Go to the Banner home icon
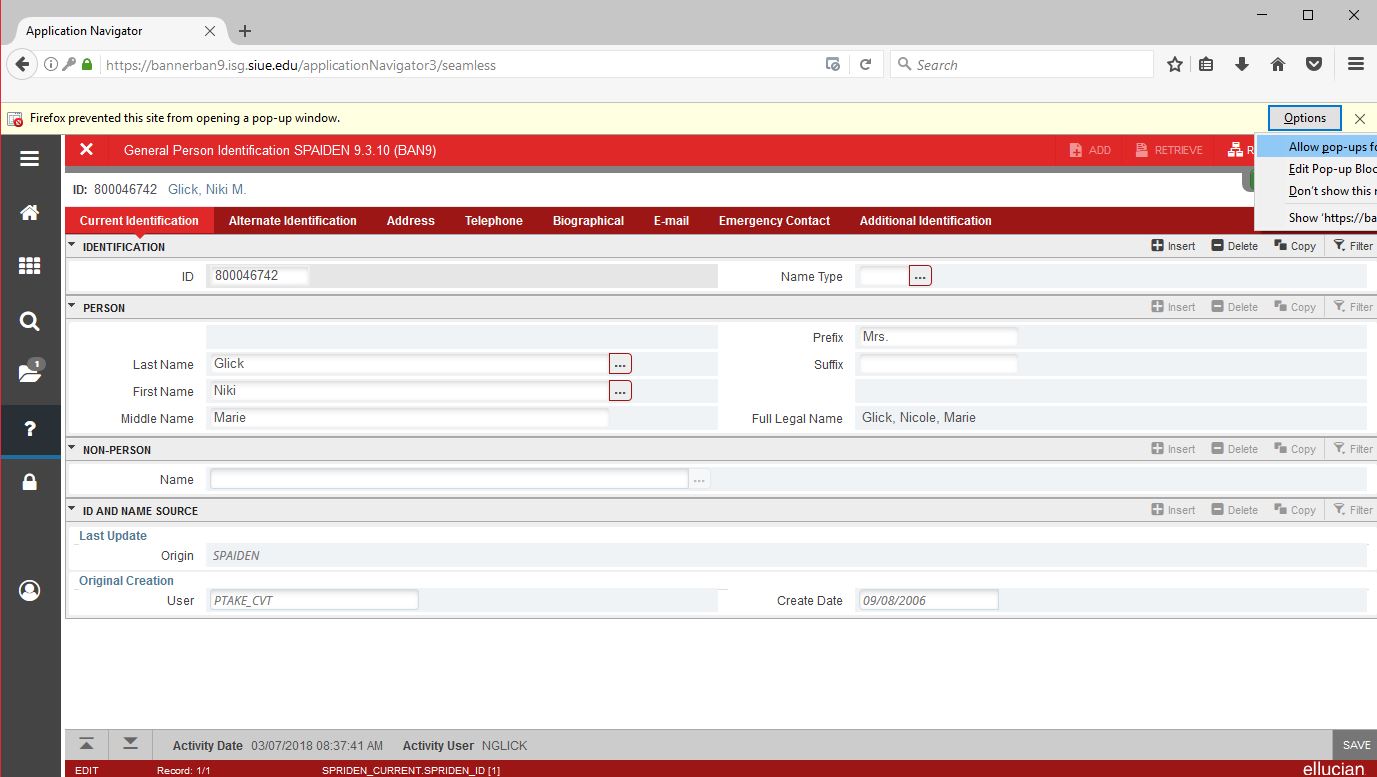The image size is (1377, 777). coord(30,212)
